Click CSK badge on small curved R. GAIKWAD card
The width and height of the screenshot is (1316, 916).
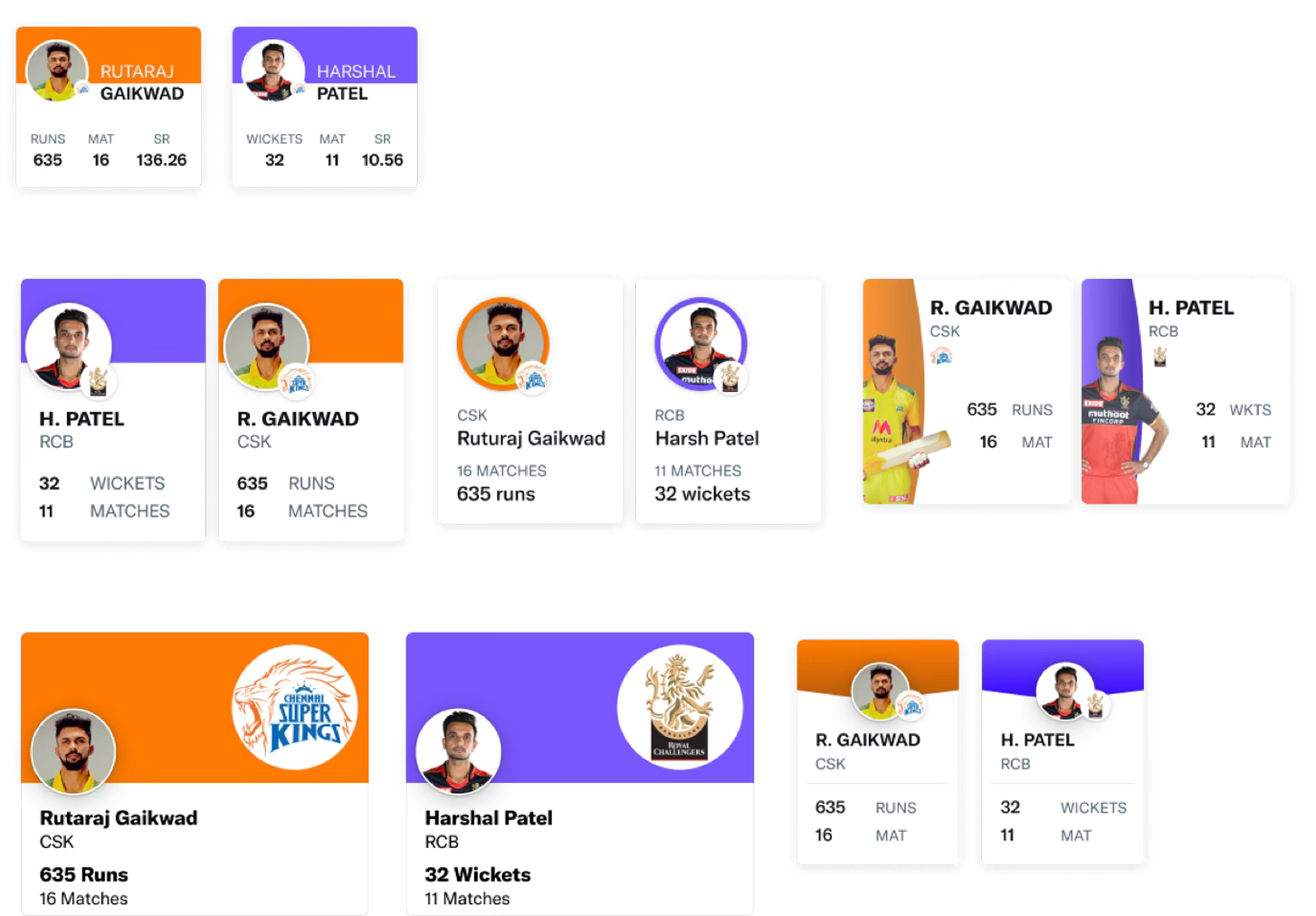point(911,705)
